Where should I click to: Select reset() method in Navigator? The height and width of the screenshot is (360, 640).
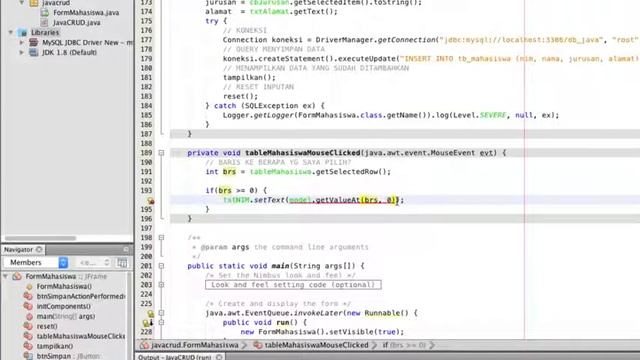coord(47,326)
